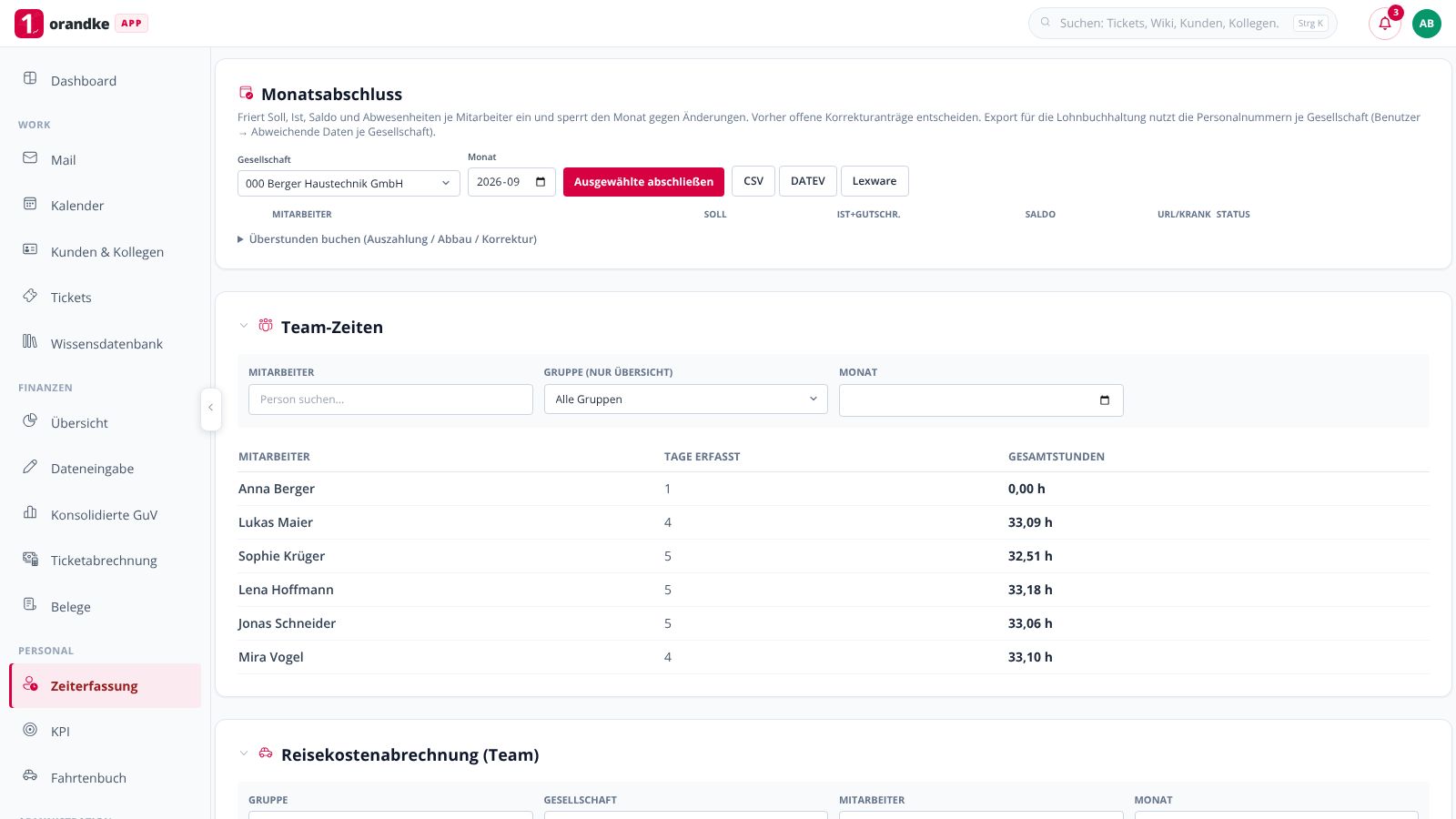Click the Kalender icon in the sidebar
1456x819 pixels.
(x=30, y=204)
